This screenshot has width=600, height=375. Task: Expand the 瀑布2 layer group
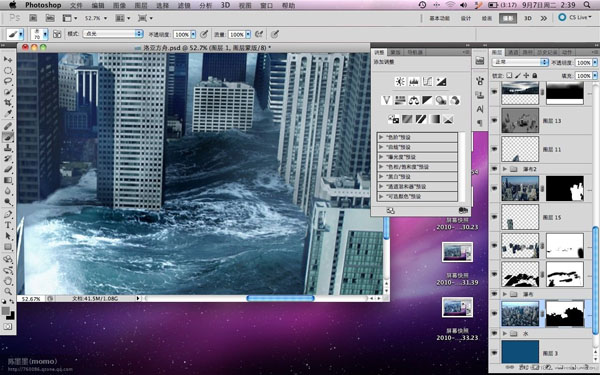(505, 169)
